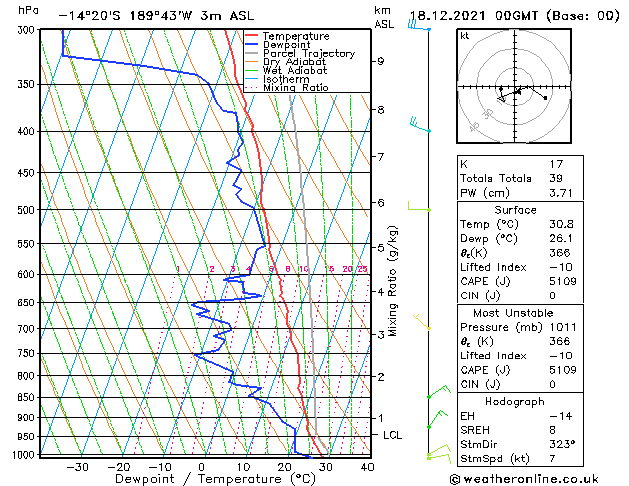Click the wind barb at the 850 hPa level

click(439, 392)
